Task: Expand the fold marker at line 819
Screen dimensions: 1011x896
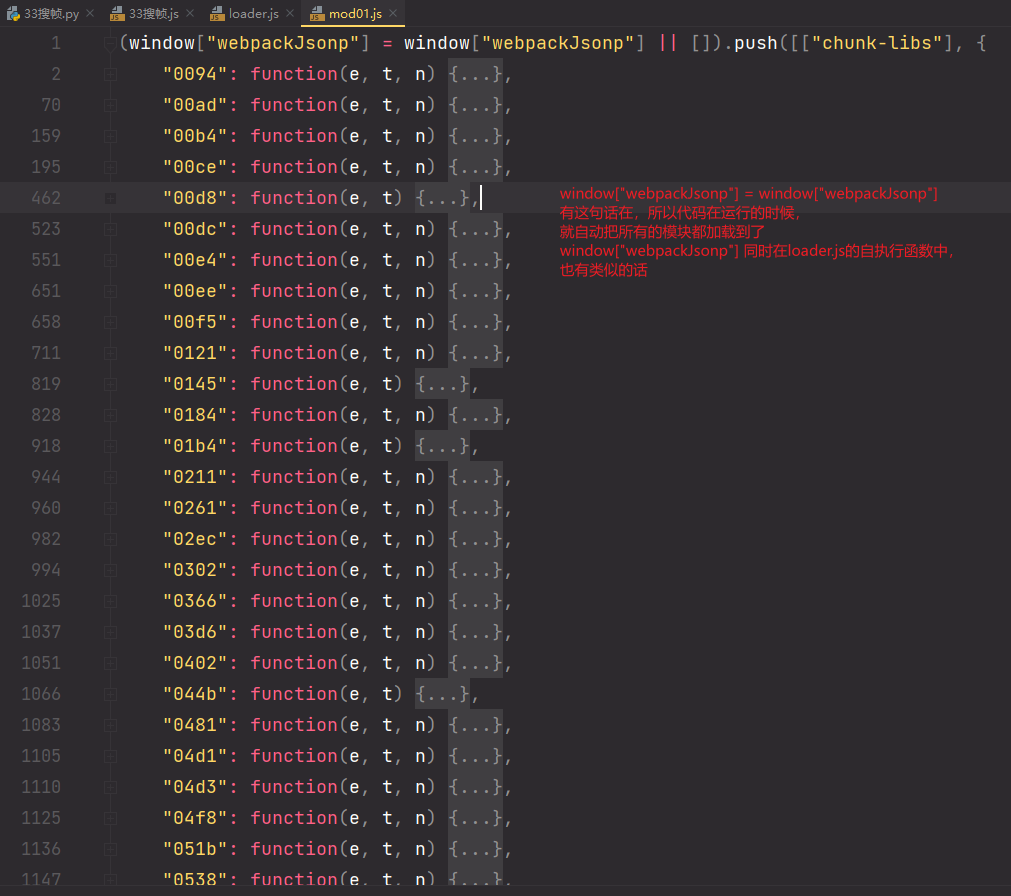Action: [x=110, y=384]
